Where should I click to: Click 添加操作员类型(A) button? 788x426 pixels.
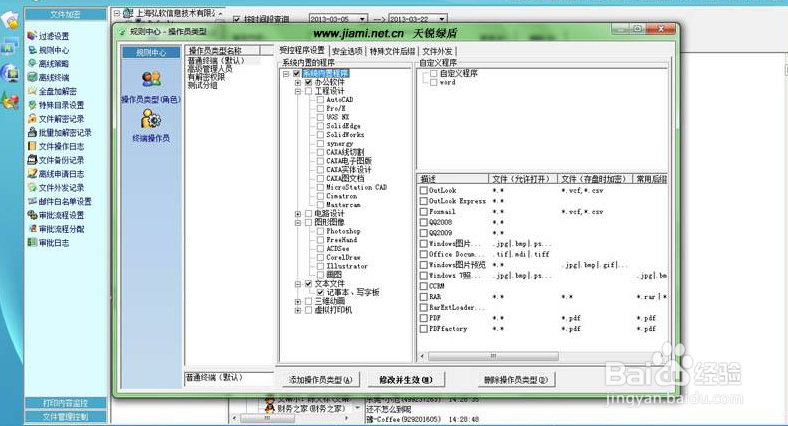pyautogui.click(x=320, y=380)
